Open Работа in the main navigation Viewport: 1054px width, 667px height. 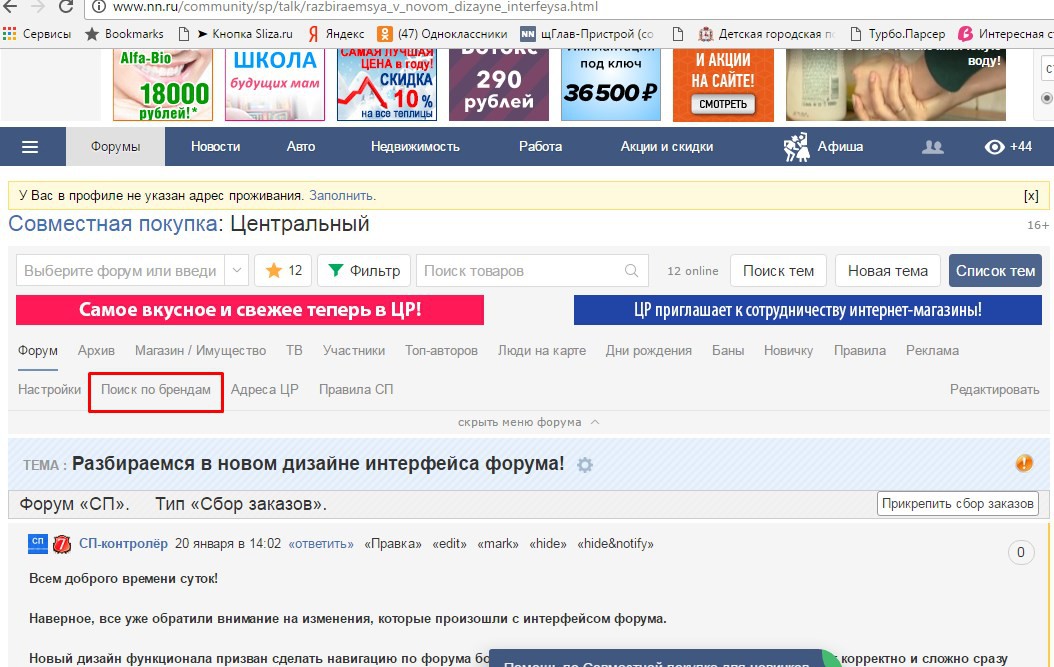(x=540, y=147)
